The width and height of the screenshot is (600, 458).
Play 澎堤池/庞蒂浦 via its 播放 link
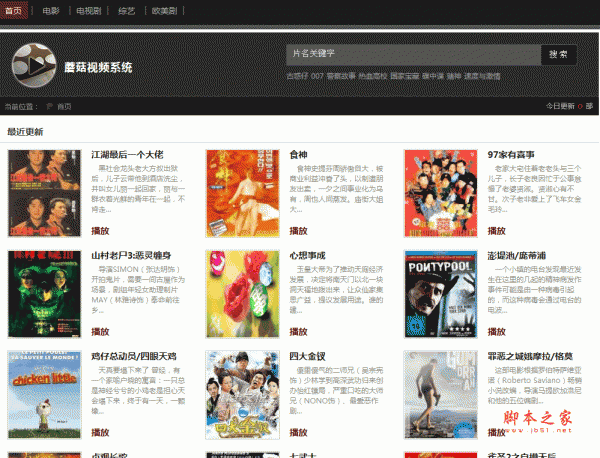tap(497, 331)
